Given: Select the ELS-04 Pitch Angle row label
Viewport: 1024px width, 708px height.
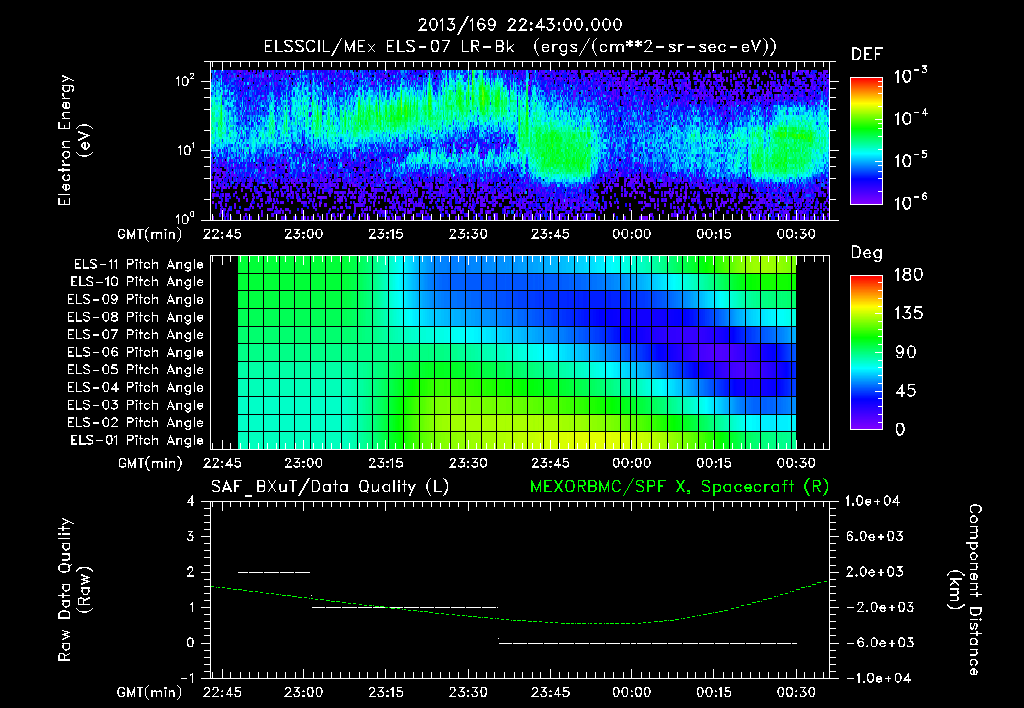Looking at the screenshot, I should pos(136,387).
